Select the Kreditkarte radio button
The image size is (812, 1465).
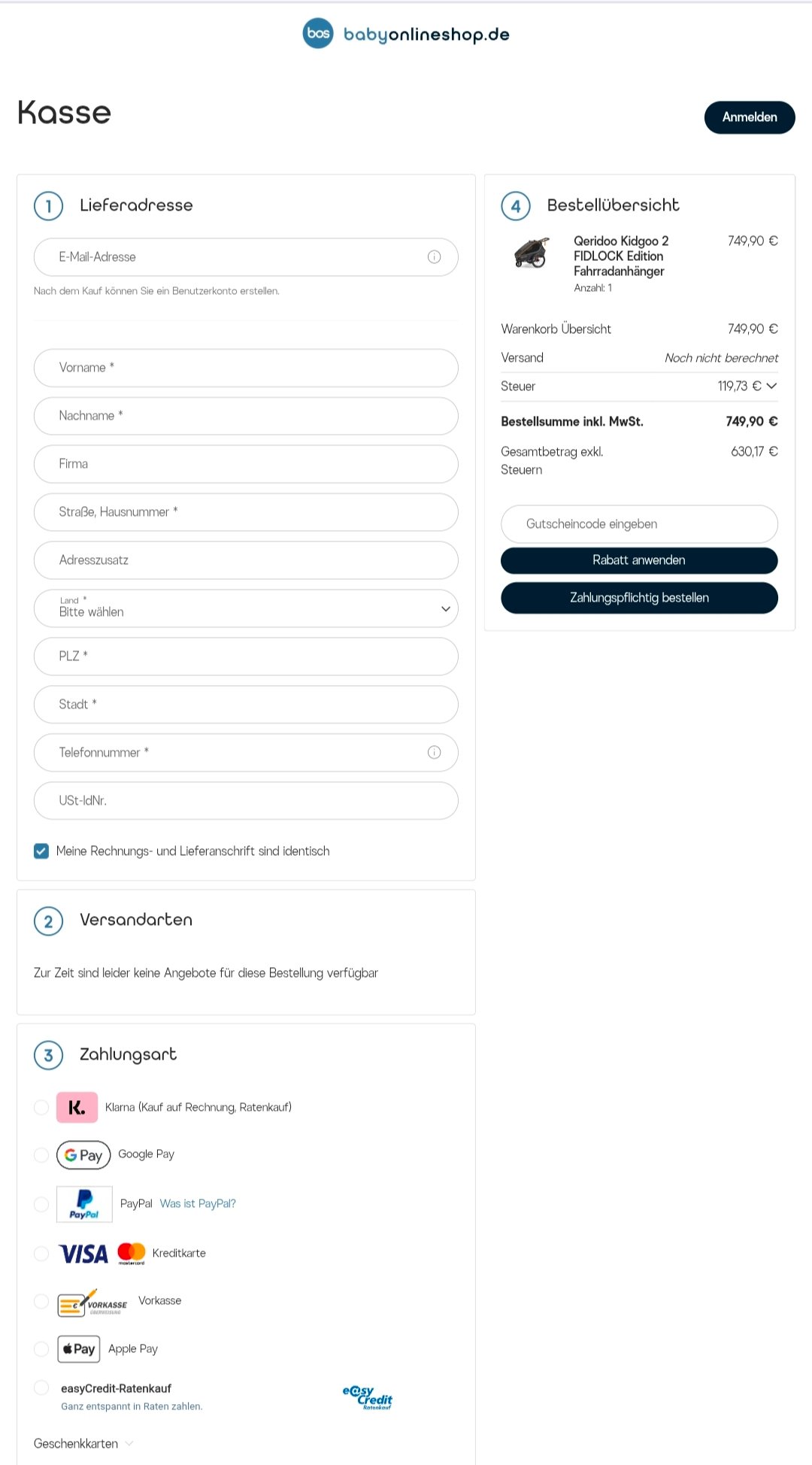click(41, 1254)
